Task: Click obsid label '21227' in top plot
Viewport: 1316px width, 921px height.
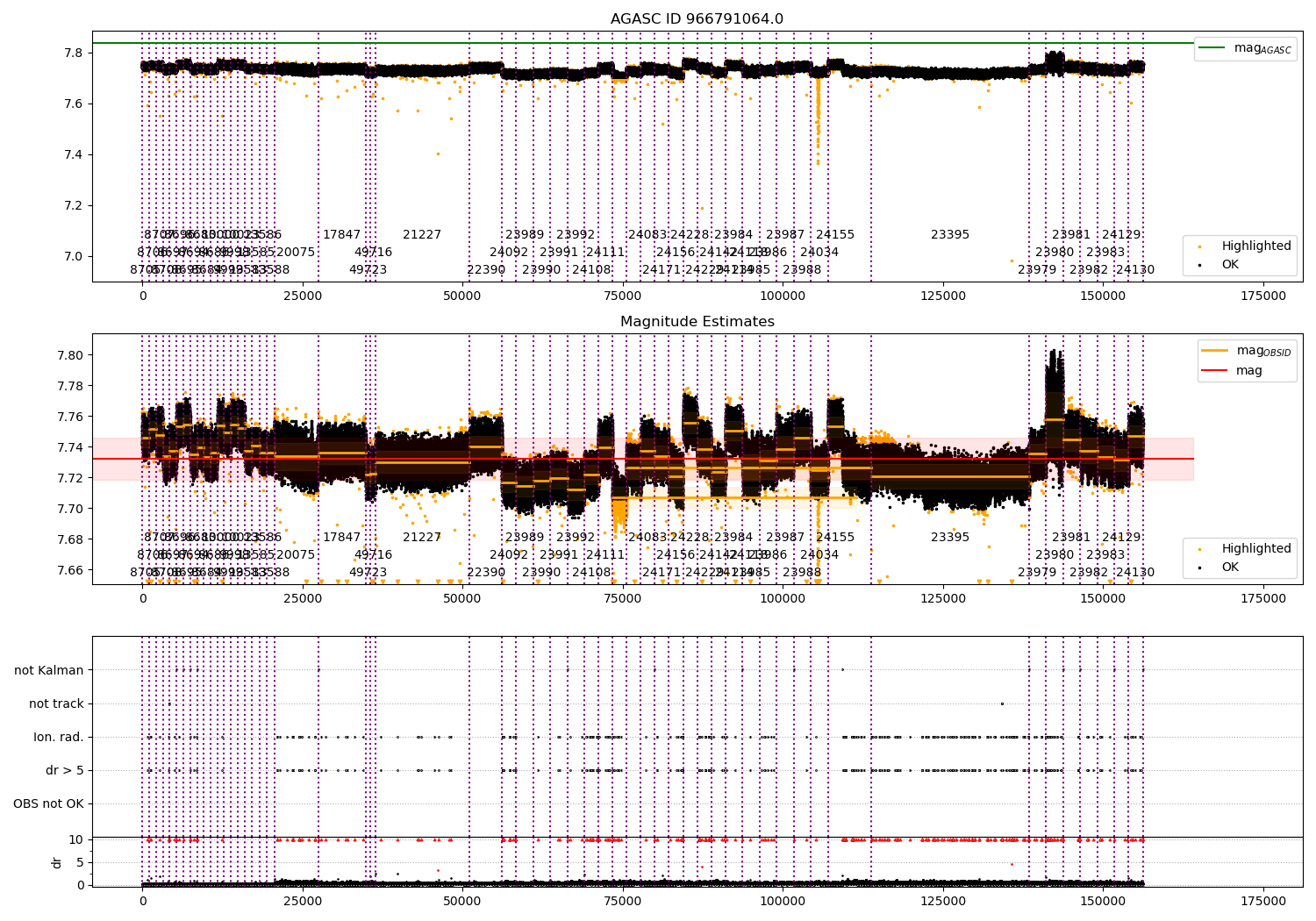Action: pos(422,234)
